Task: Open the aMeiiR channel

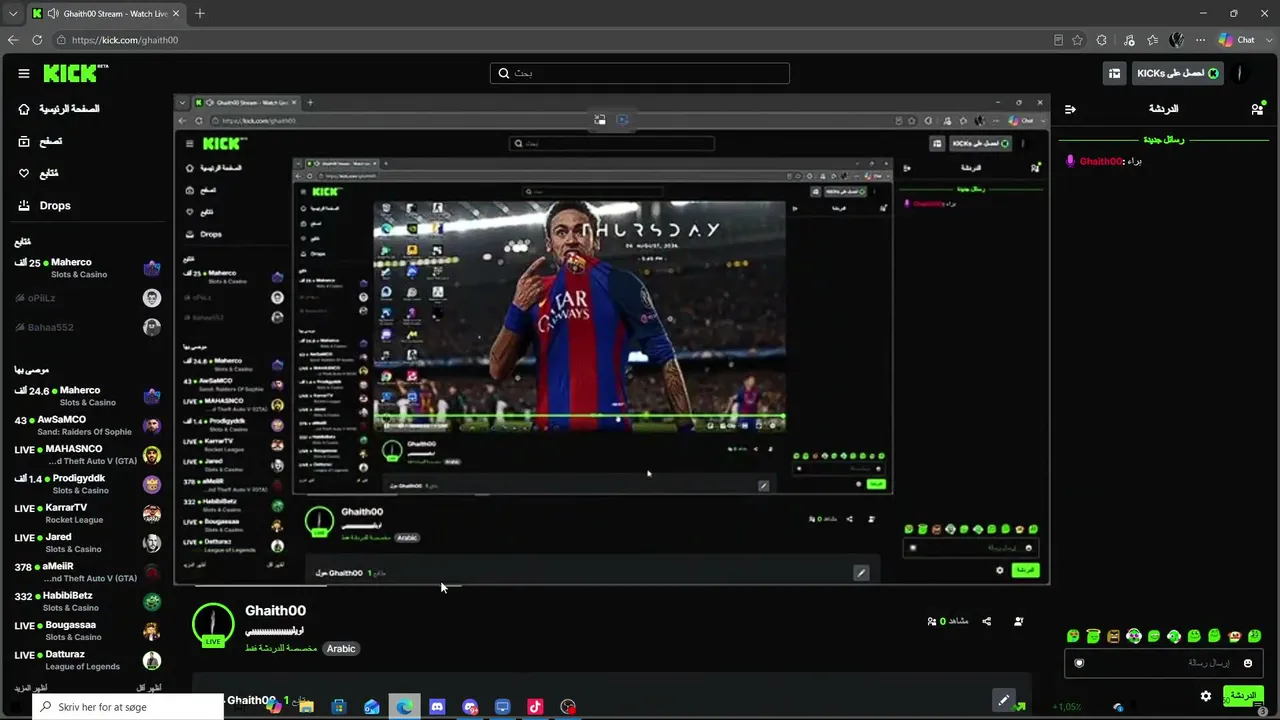Action: tap(88, 572)
